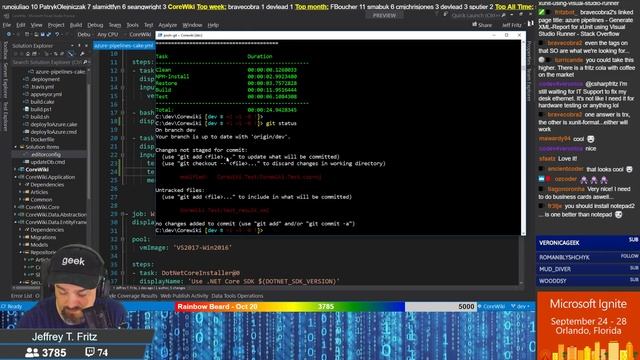Open Solution Explorer window options arrow

tap(73, 46)
